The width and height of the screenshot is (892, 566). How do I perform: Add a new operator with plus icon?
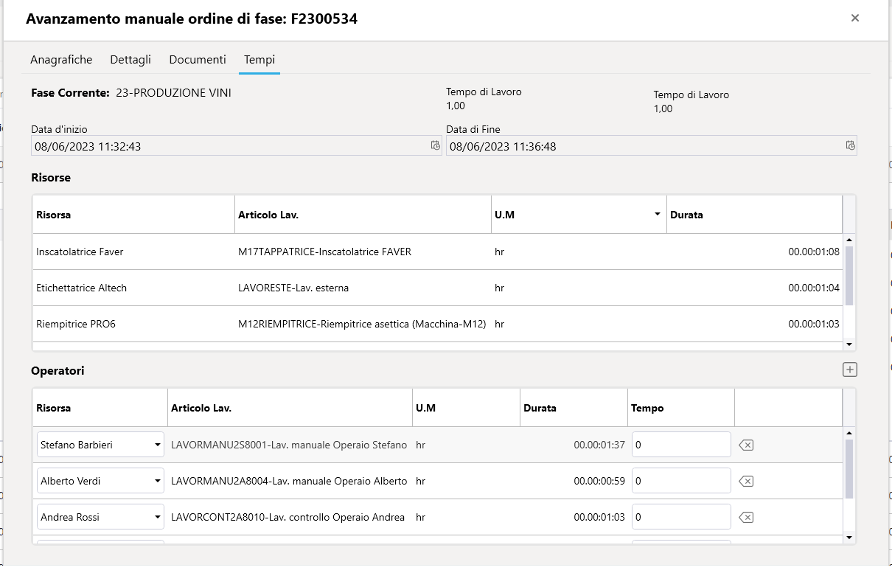tap(849, 370)
